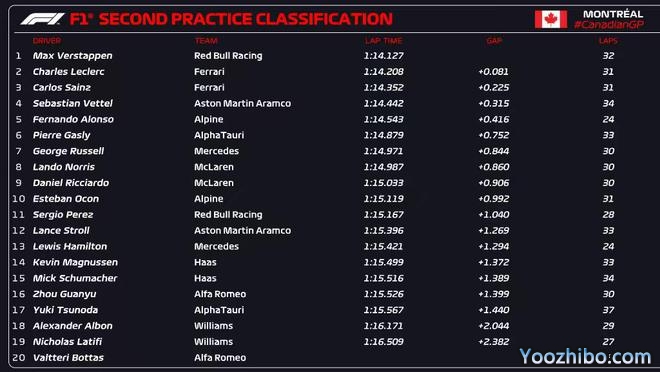The width and height of the screenshot is (660, 372).
Task: Click Nicholas Latifi's gap +2.382
Action: (x=493, y=342)
